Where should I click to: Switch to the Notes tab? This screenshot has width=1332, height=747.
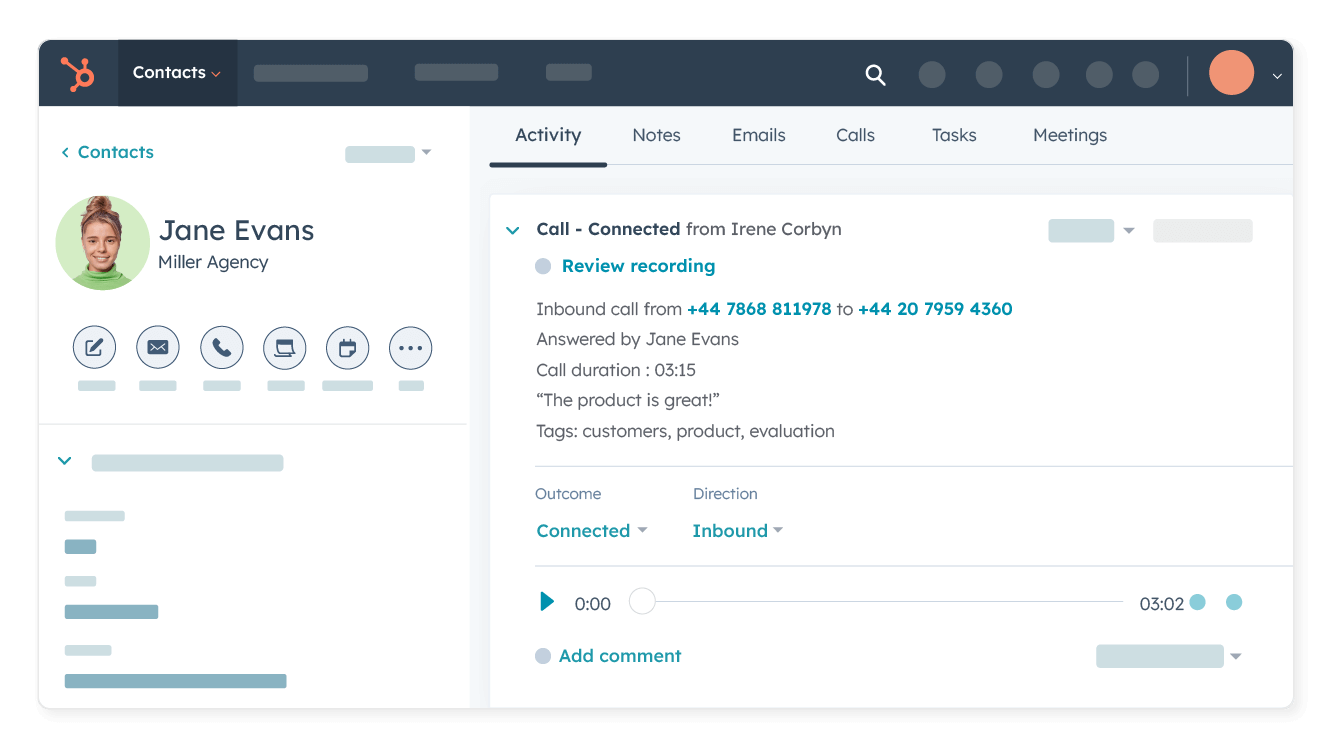pyautogui.click(x=656, y=135)
